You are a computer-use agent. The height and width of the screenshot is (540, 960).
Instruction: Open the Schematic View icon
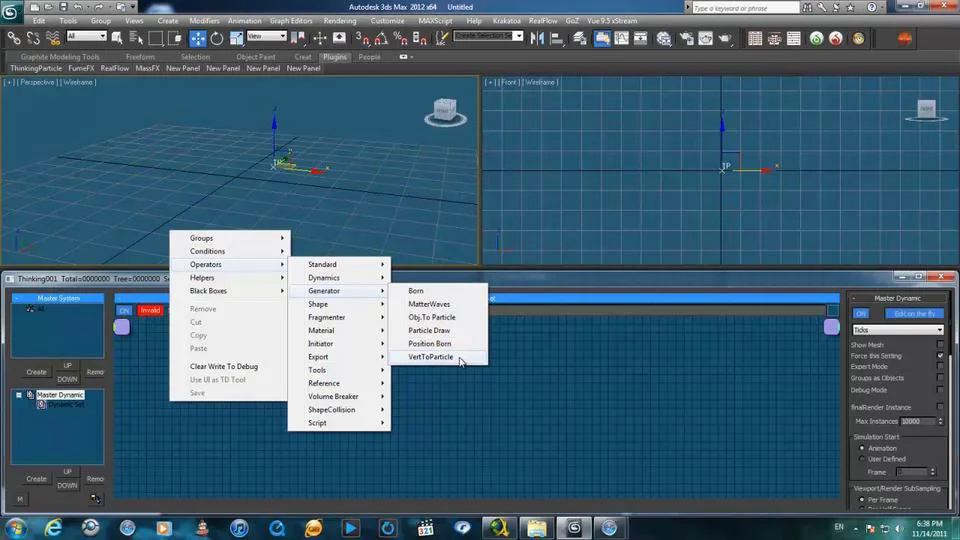[x=640, y=39]
